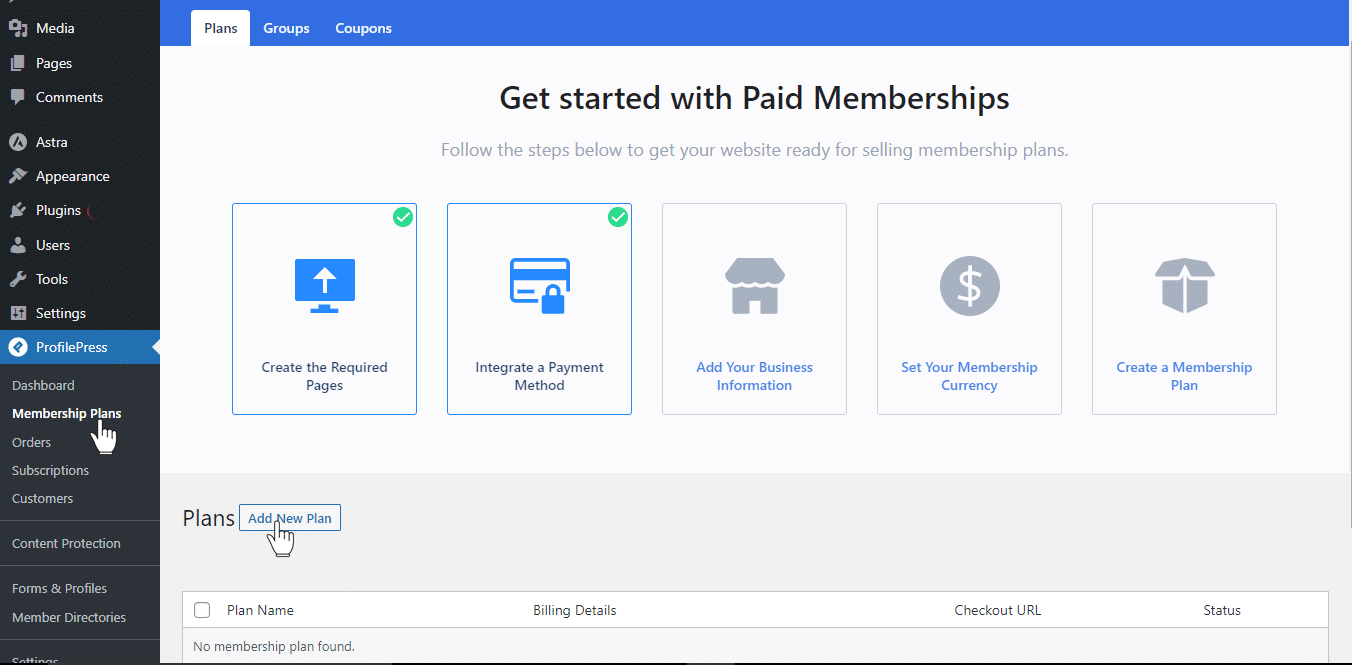The height and width of the screenshot is (665, 1352).
Task: Click the Astra logo icon
Action: pos(17,142)
